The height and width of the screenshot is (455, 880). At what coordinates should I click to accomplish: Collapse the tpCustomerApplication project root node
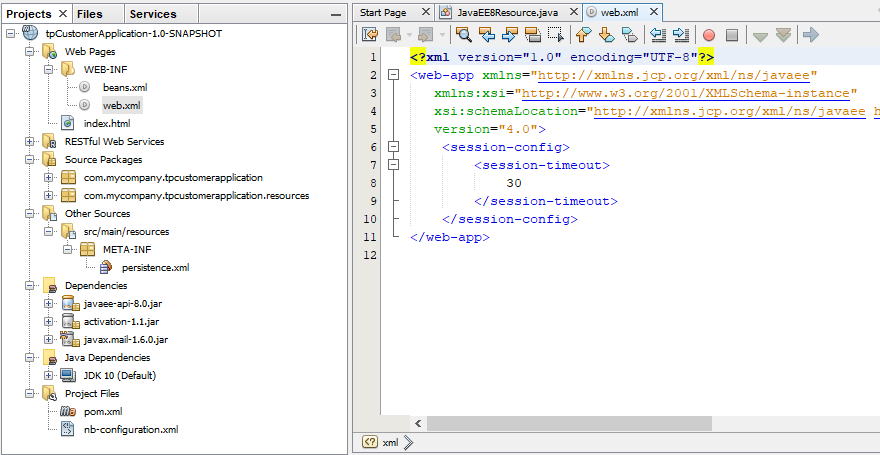point(11,34)
